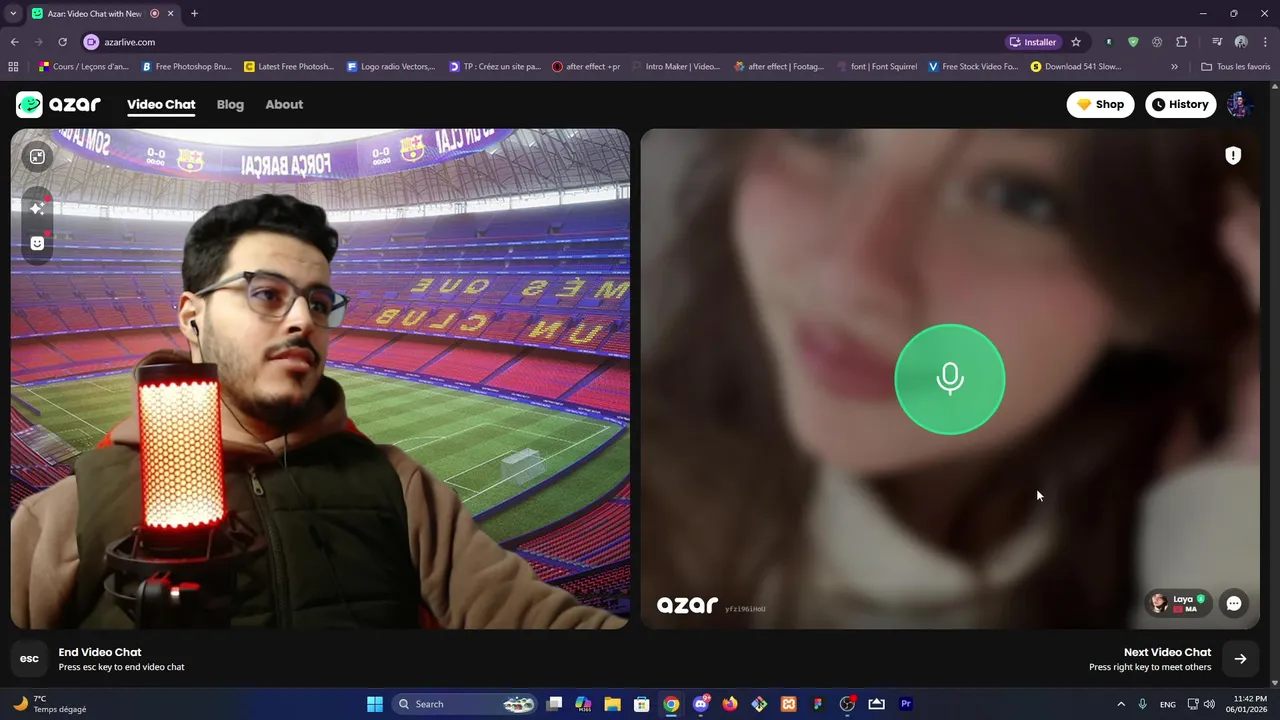This screenshot has height=720, width=1280.
Task: Click the taskbar Search box
Action: click(x=465, y=704)
